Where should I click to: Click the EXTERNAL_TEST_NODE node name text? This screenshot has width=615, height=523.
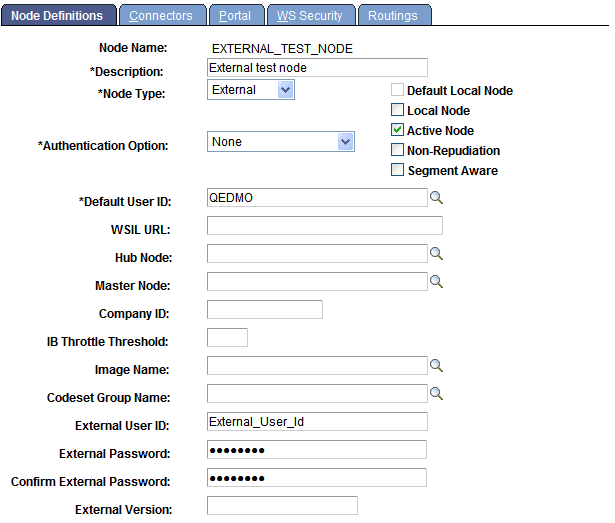point(282,49)
